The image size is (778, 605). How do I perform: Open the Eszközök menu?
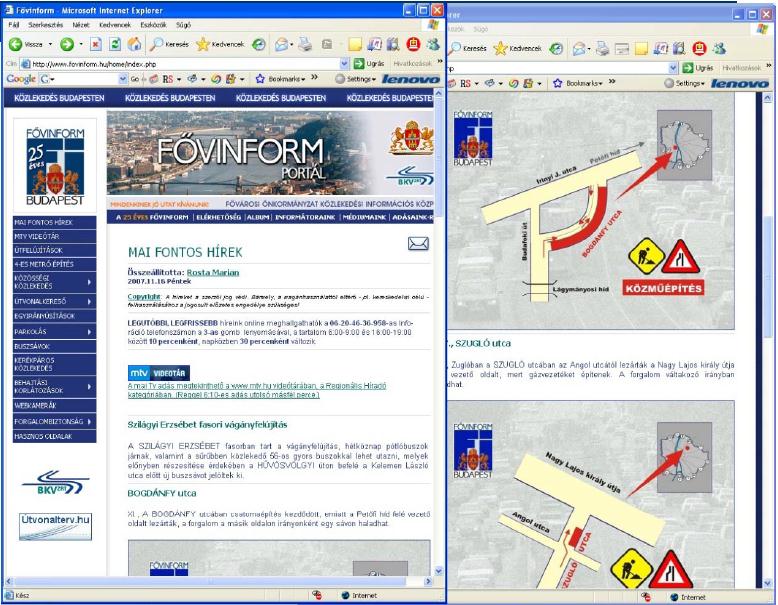[153, 24]
